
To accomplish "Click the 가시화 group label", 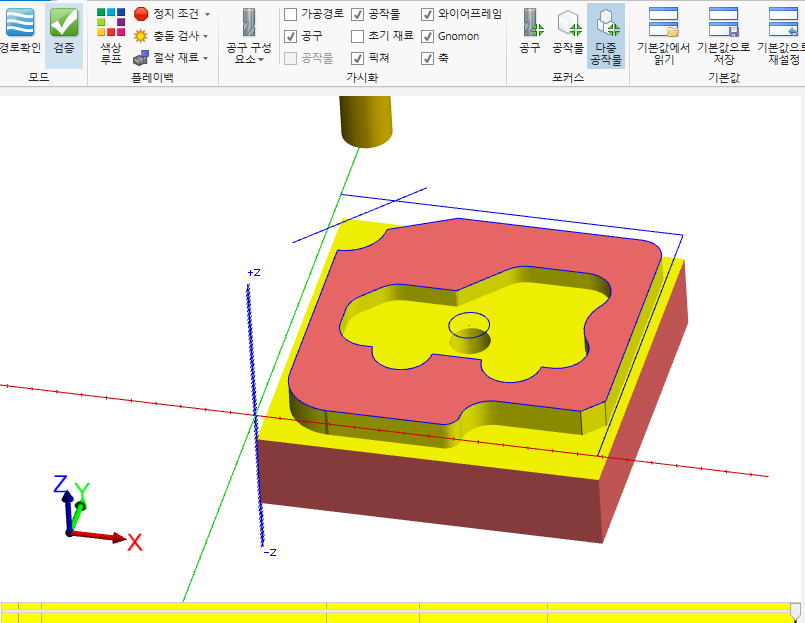I will pyautogui.click(x=362, y=78).
